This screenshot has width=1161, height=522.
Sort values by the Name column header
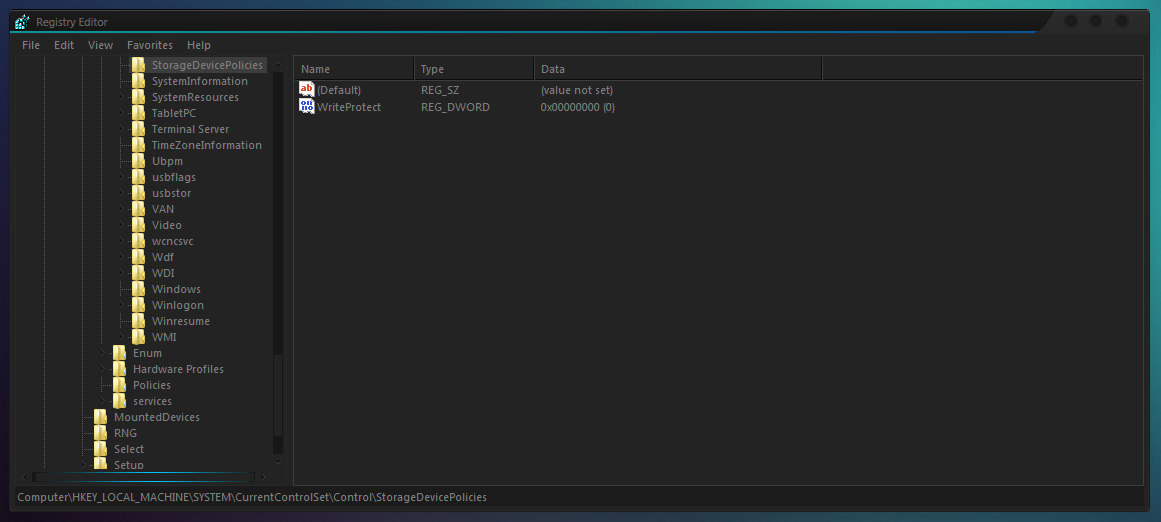(354, 69)
